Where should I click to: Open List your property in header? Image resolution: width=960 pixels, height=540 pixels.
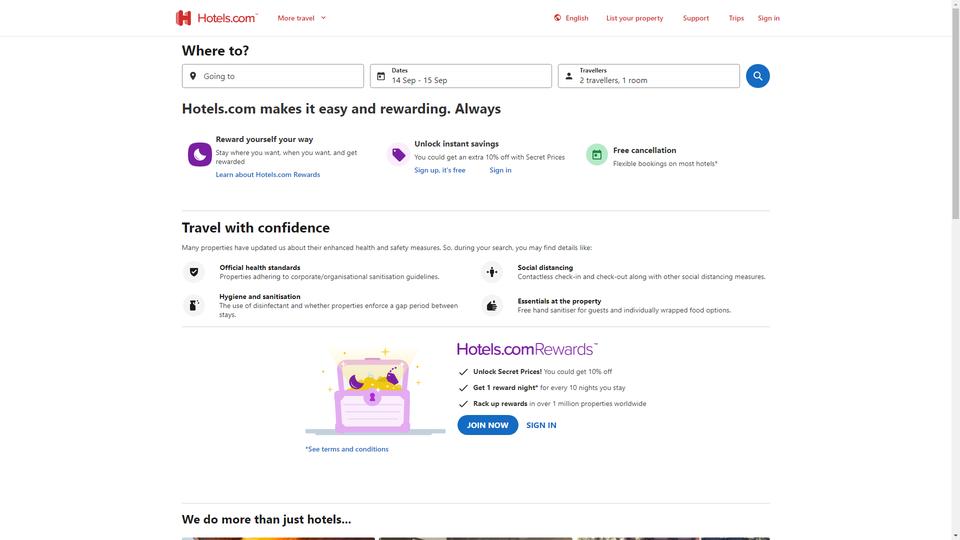[634, 18]
